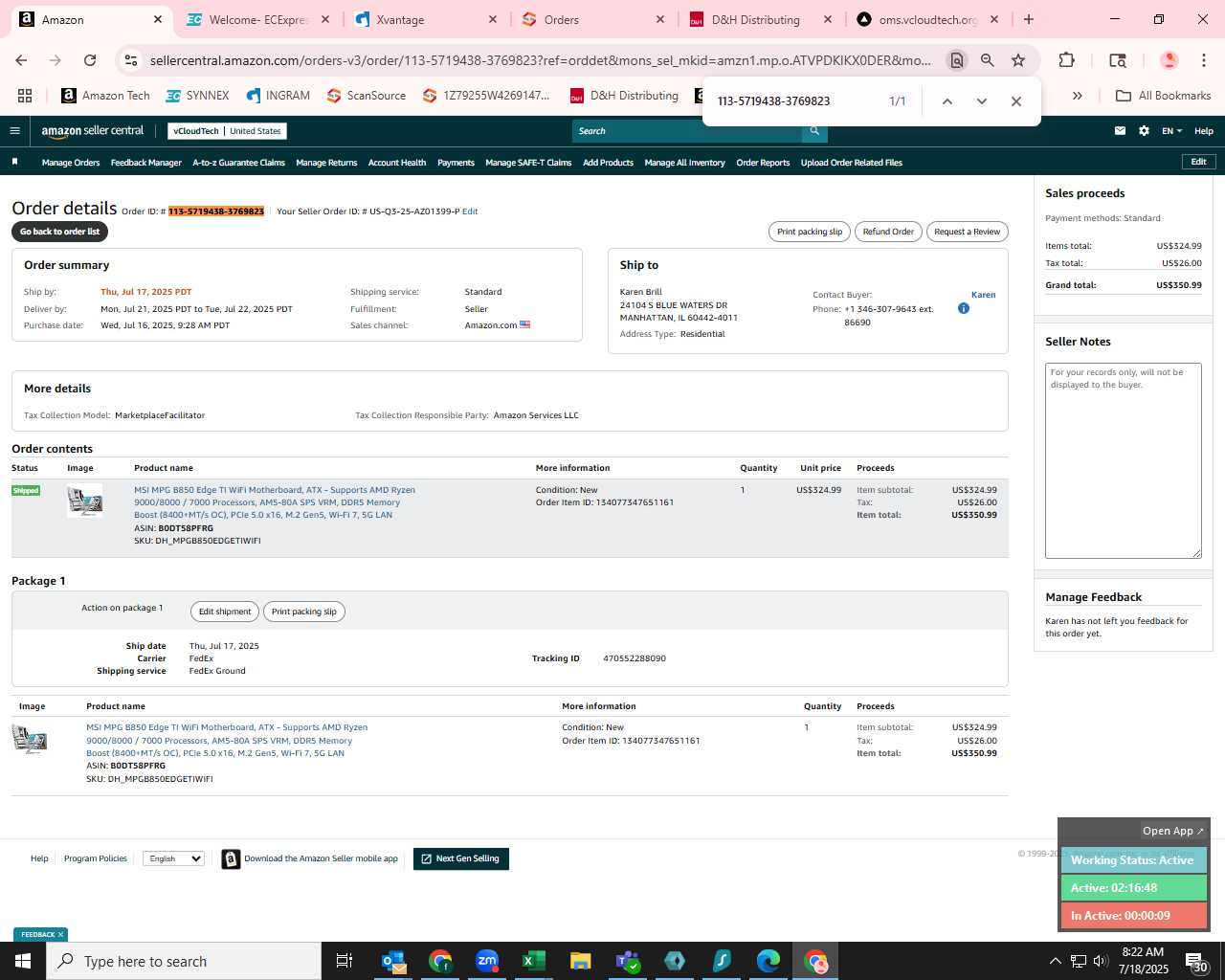Go to previous find result arrow
Screen dimensions: 1225x980
click(947, 101)
